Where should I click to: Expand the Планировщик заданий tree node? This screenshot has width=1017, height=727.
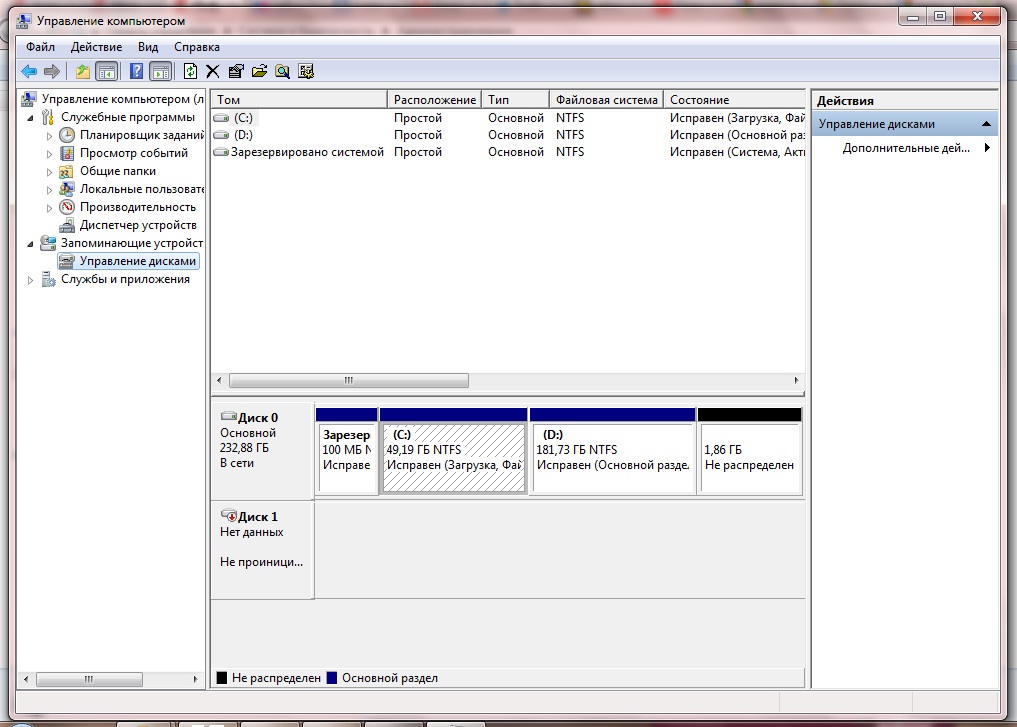tap(49, 136)
